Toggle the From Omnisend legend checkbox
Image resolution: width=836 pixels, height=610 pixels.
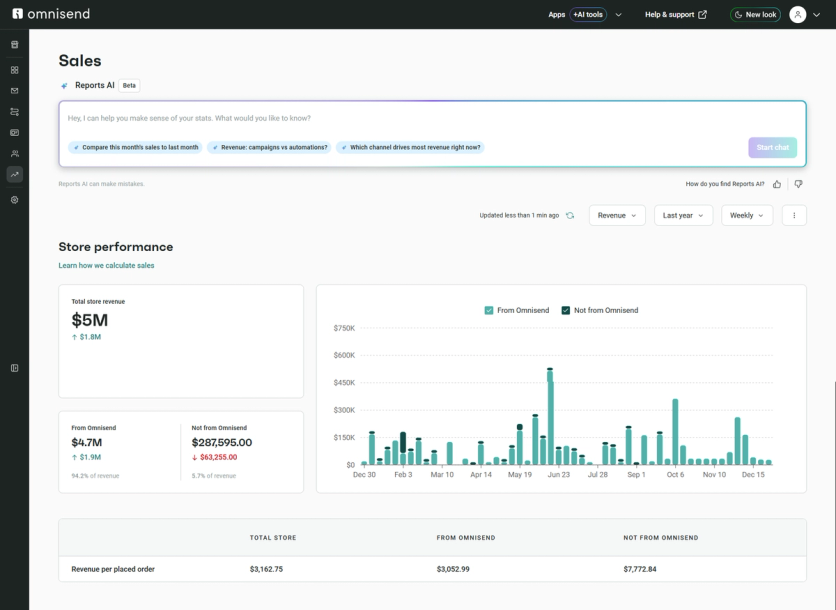point(488,310)
